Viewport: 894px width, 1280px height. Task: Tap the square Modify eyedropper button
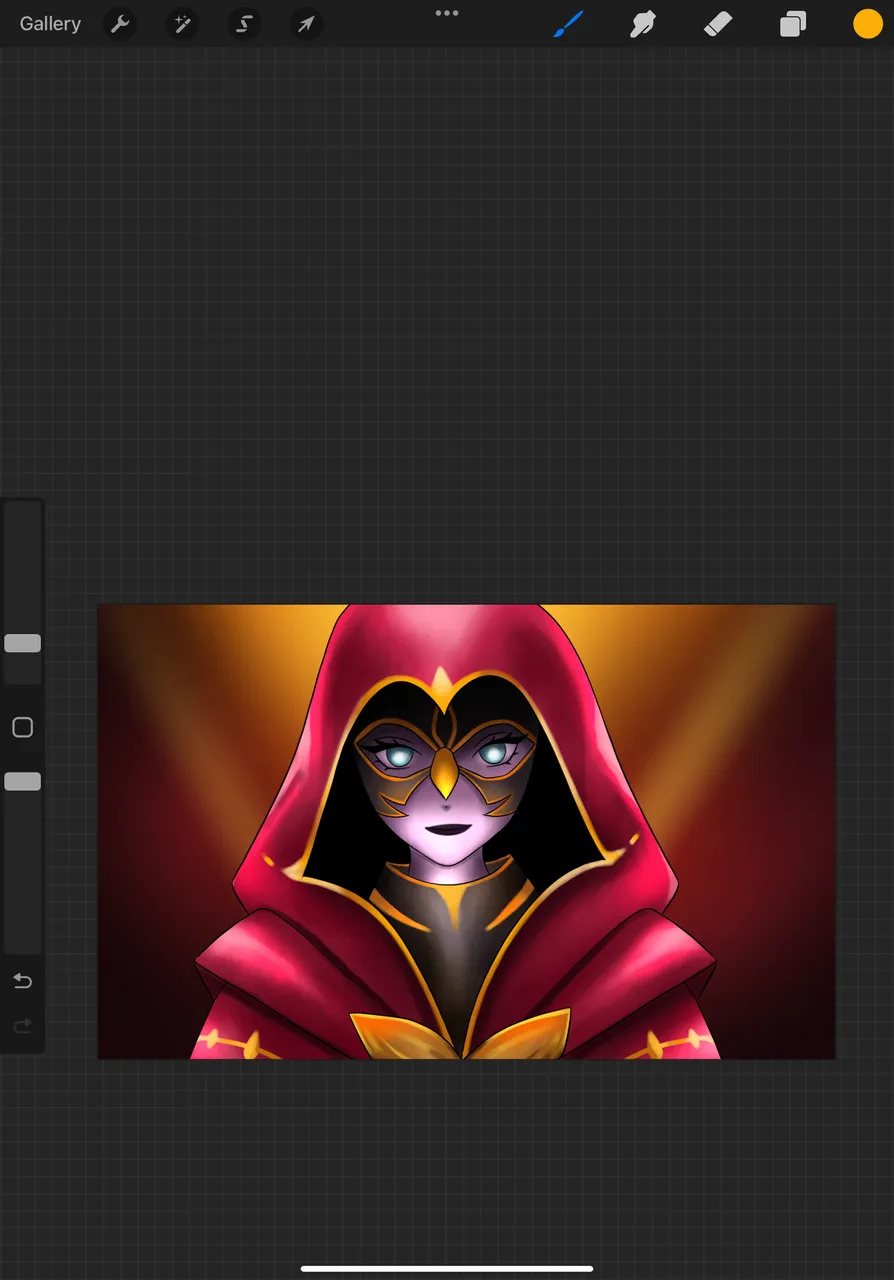click(22, 727)
